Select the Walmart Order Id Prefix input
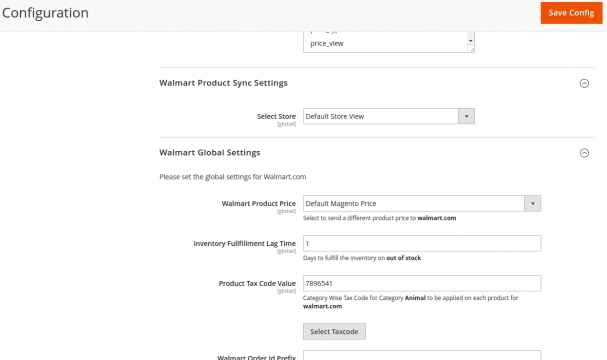The height and width of the screenshot is (360, 607). (422, 355)
